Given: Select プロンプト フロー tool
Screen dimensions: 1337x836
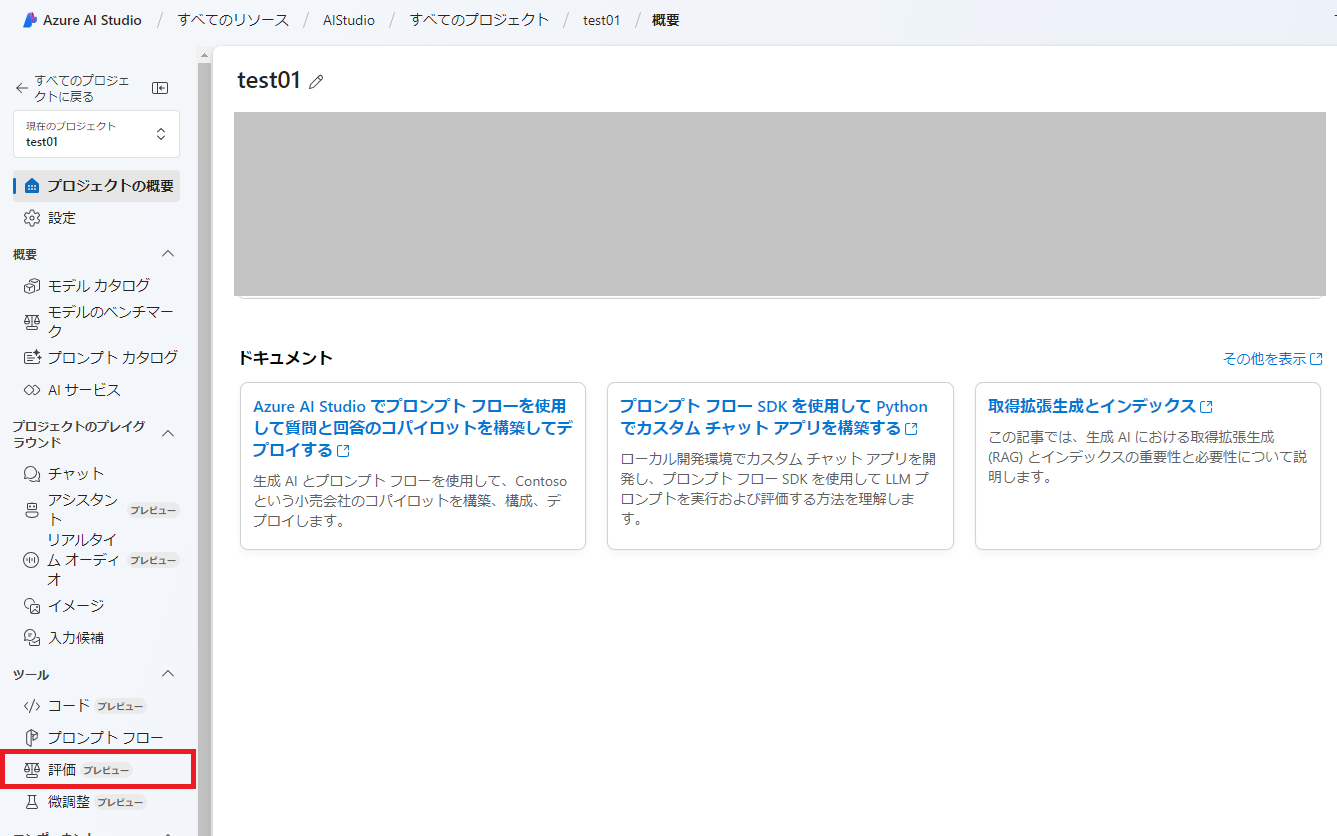Looking at the screenshot, I should pos(96,738).
